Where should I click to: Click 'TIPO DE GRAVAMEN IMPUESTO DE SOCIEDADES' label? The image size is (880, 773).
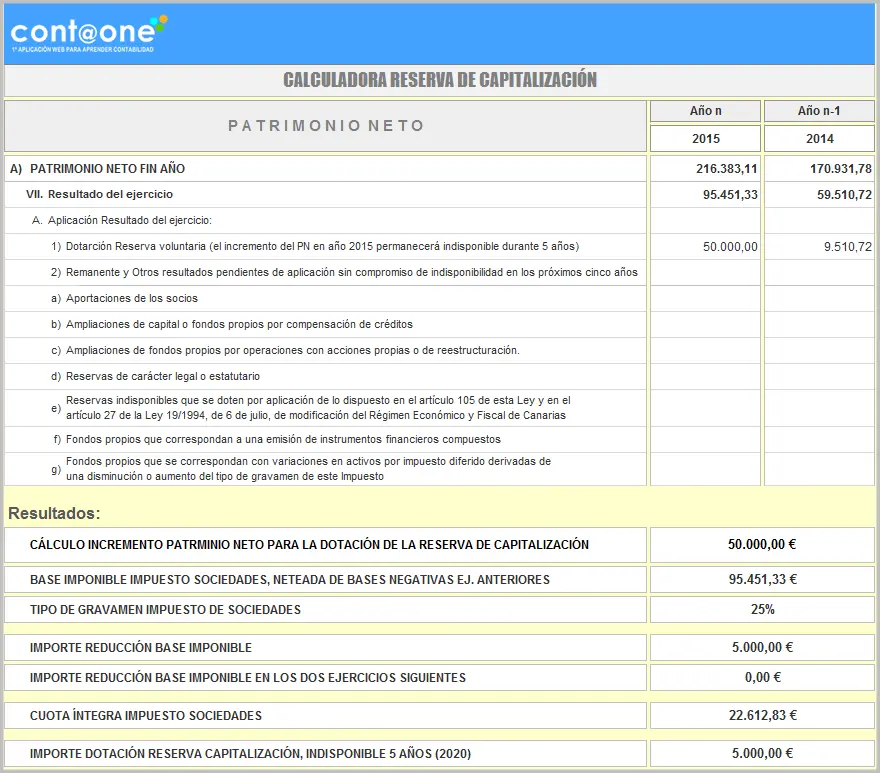pos(165,610)
